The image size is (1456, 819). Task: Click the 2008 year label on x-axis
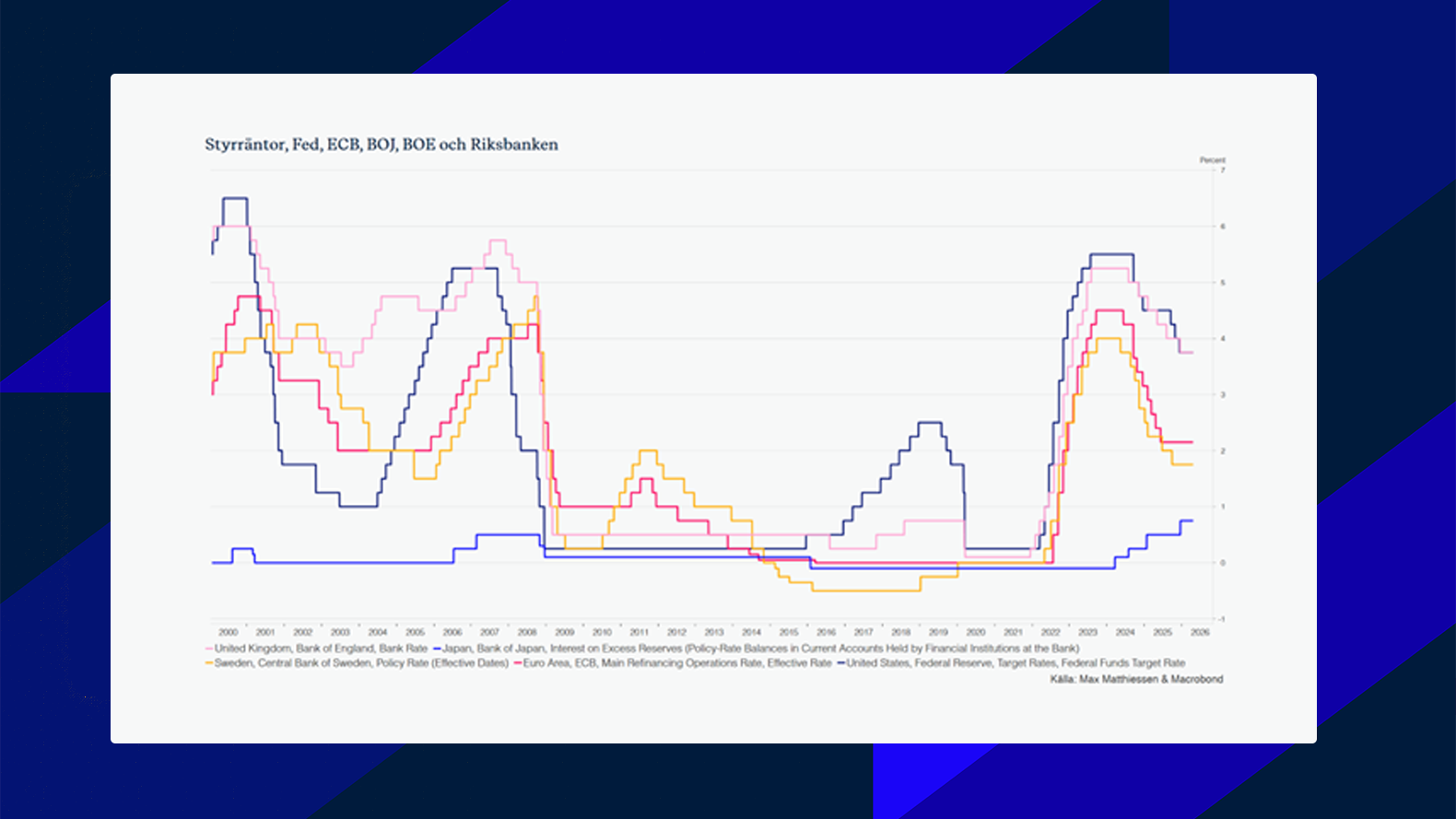527,632
